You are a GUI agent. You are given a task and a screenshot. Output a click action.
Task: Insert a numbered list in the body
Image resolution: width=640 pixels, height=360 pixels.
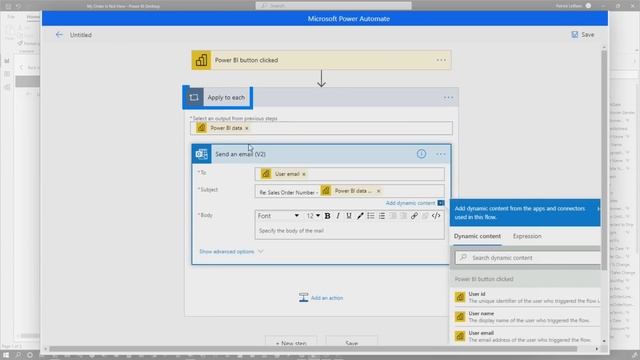click(382, 216)
